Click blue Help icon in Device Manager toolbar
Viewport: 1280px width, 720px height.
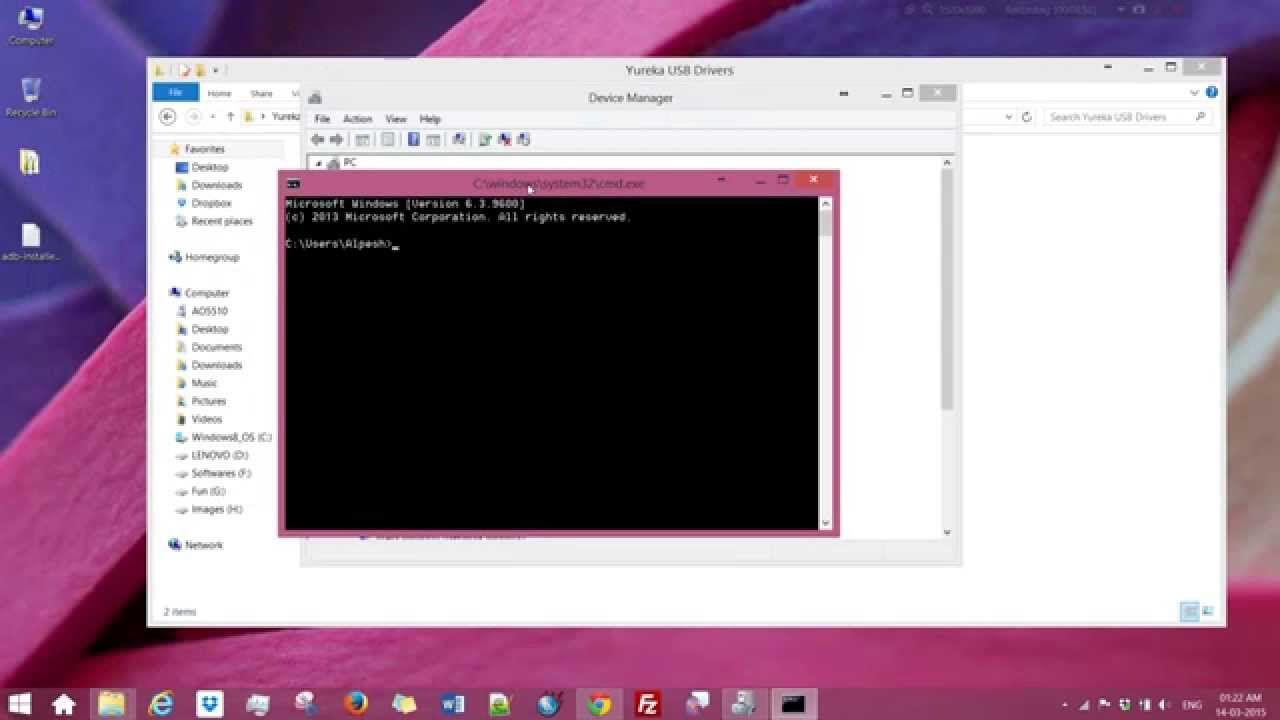413,140
